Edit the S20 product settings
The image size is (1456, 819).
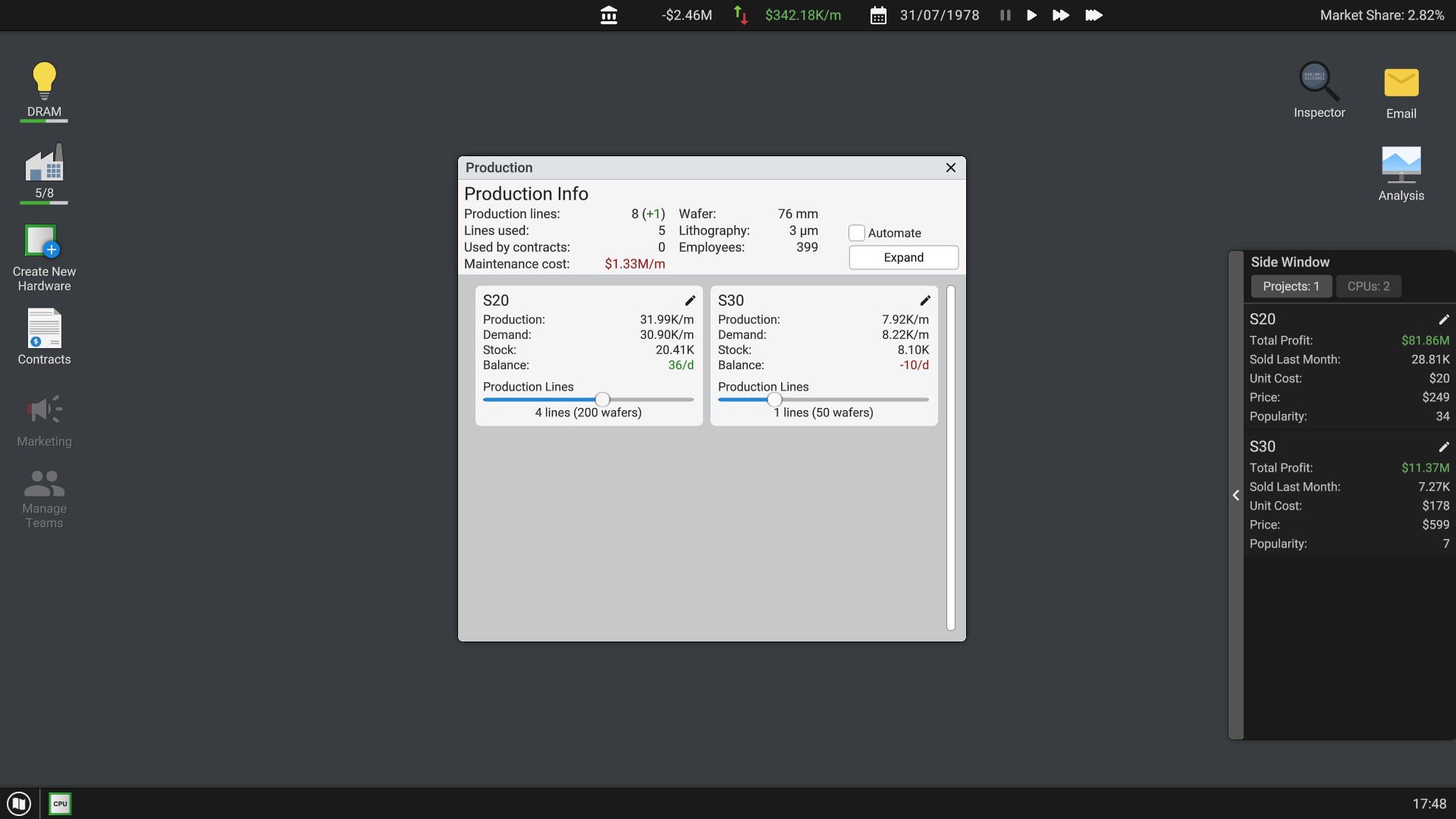[x=689, y=300]
